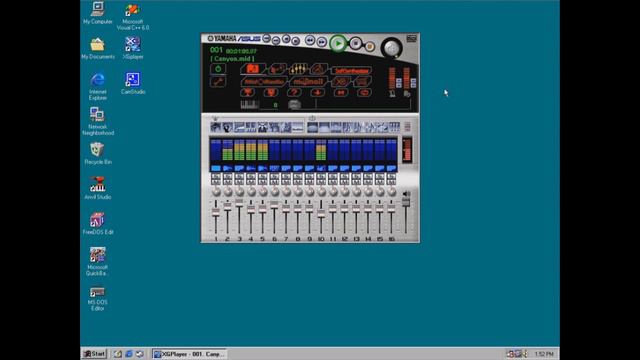640x360 pixels.
Task: Click the channel 3 volume fader
Action: (x=239, y=202)
